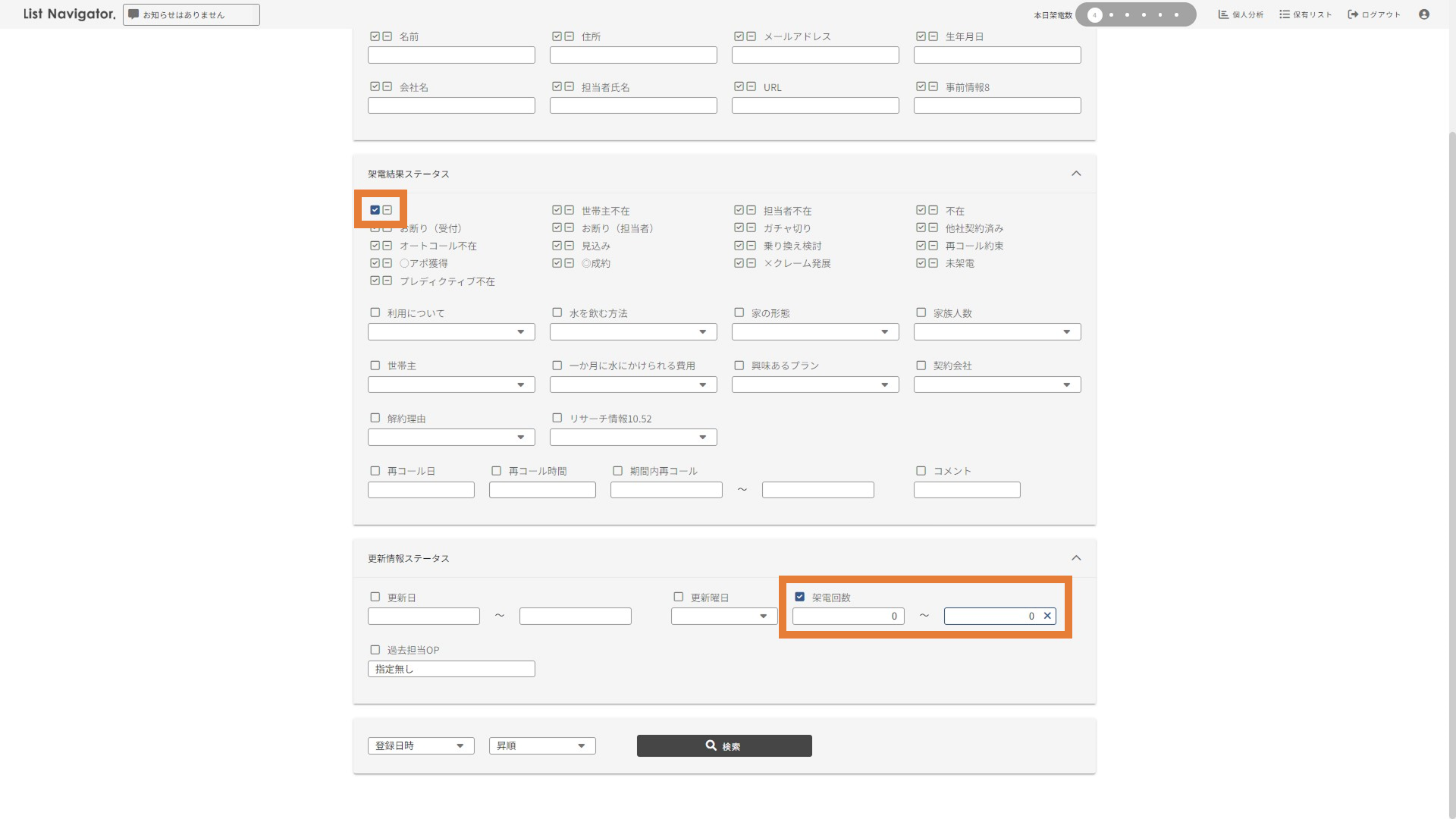The height and width of the screenshot is (819, 1456).
Task: Click the minus box icon beside URL
Action: [752, 86]
